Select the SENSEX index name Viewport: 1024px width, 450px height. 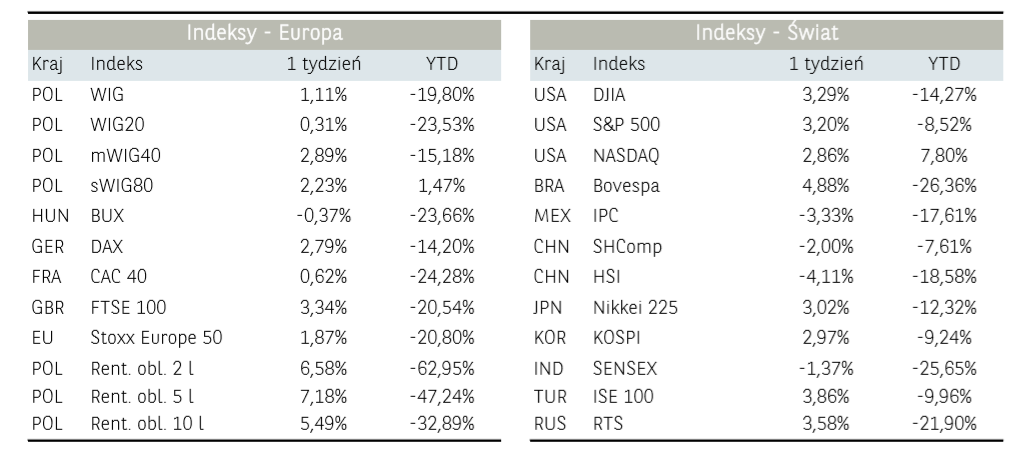(625, 368)
